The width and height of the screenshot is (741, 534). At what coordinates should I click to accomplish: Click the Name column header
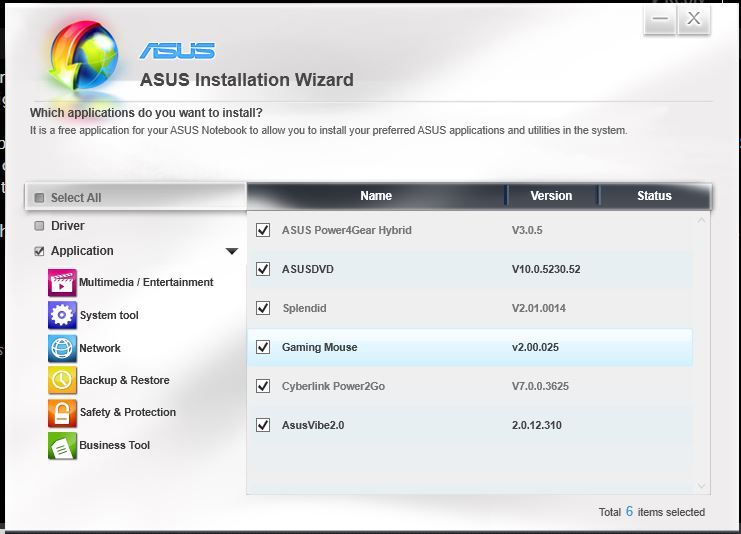point(376,196)
